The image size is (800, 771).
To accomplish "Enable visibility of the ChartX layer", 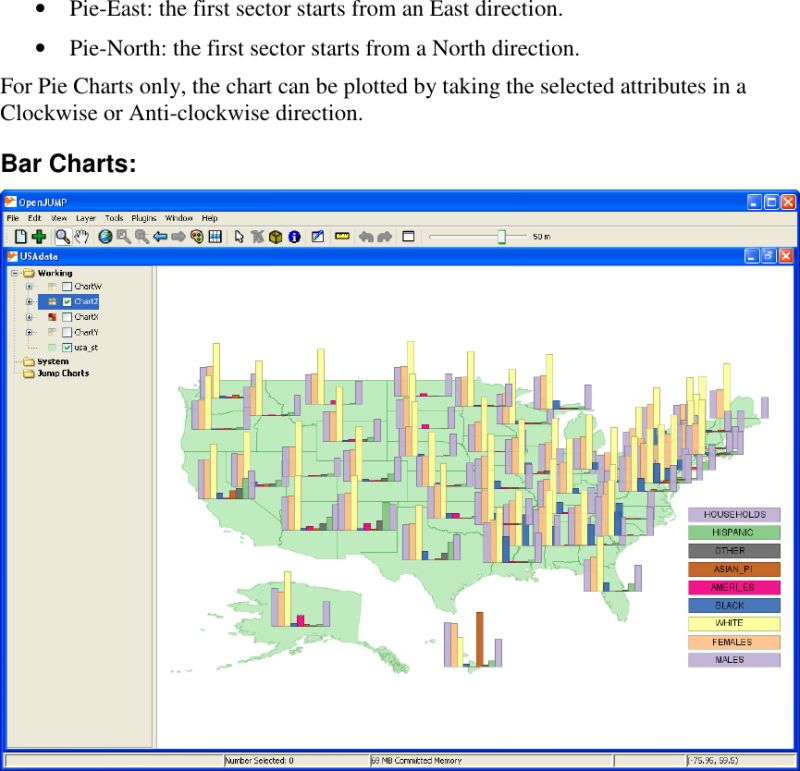I will (x=69, y=317).
